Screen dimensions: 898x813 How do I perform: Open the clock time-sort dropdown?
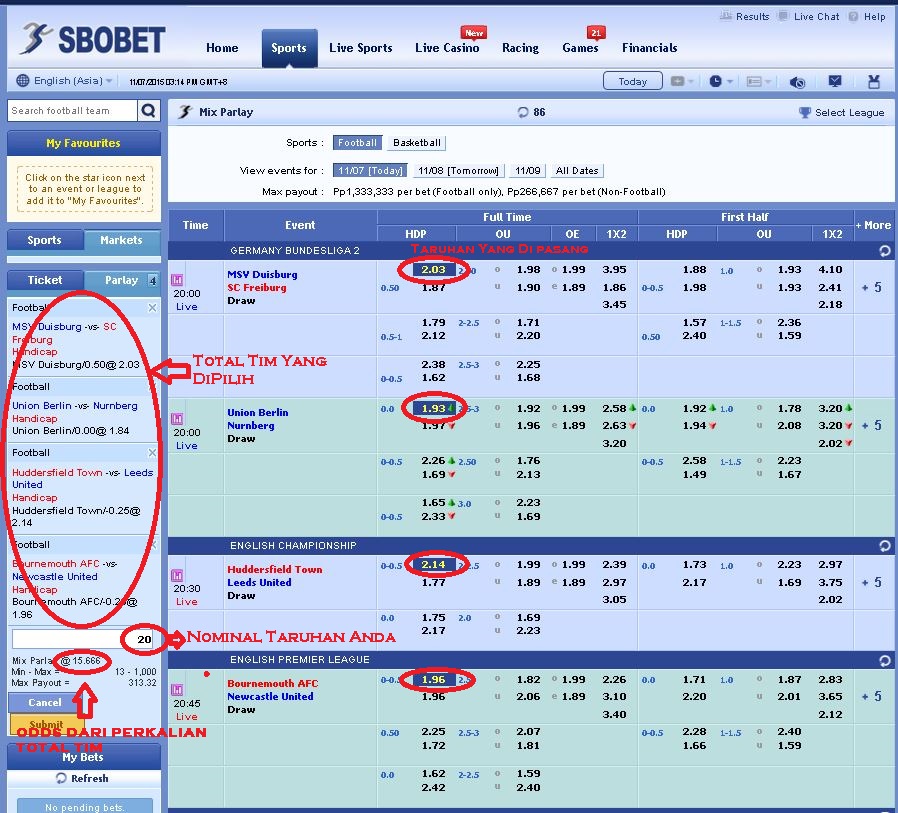click(721, 81)
